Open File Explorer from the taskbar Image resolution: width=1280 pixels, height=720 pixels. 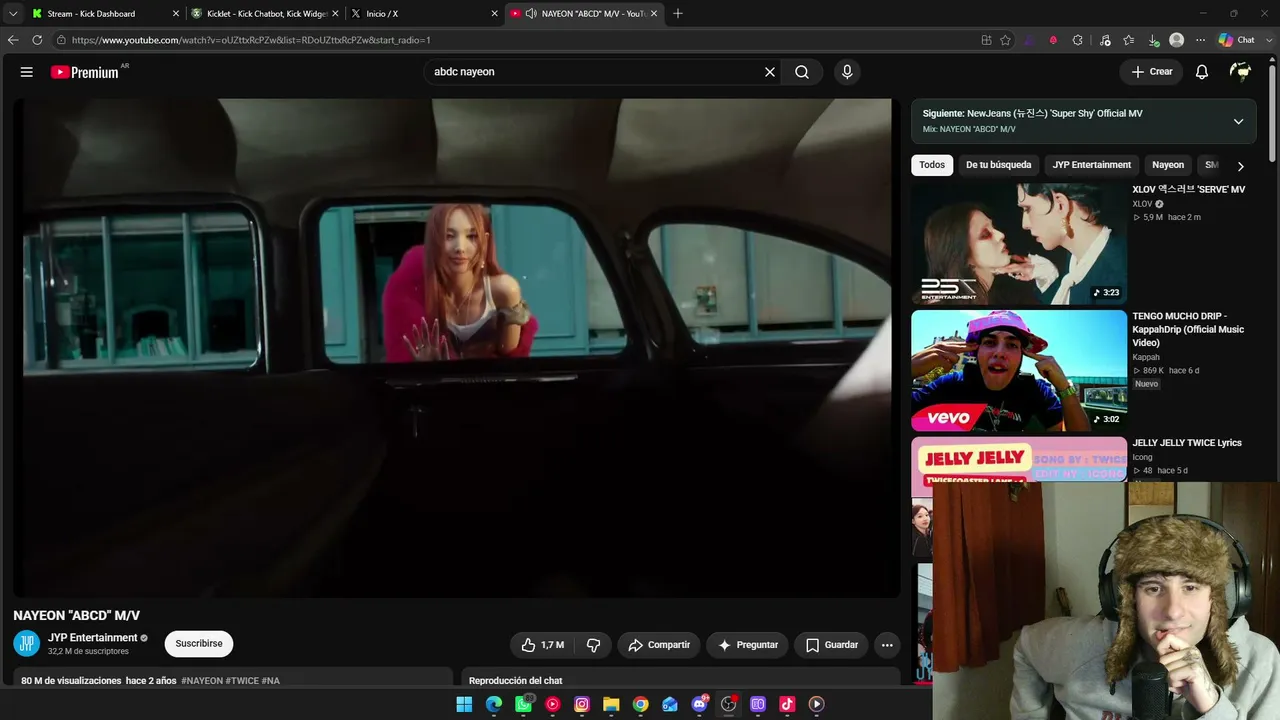pyautogui.click(x=611, y=704)
